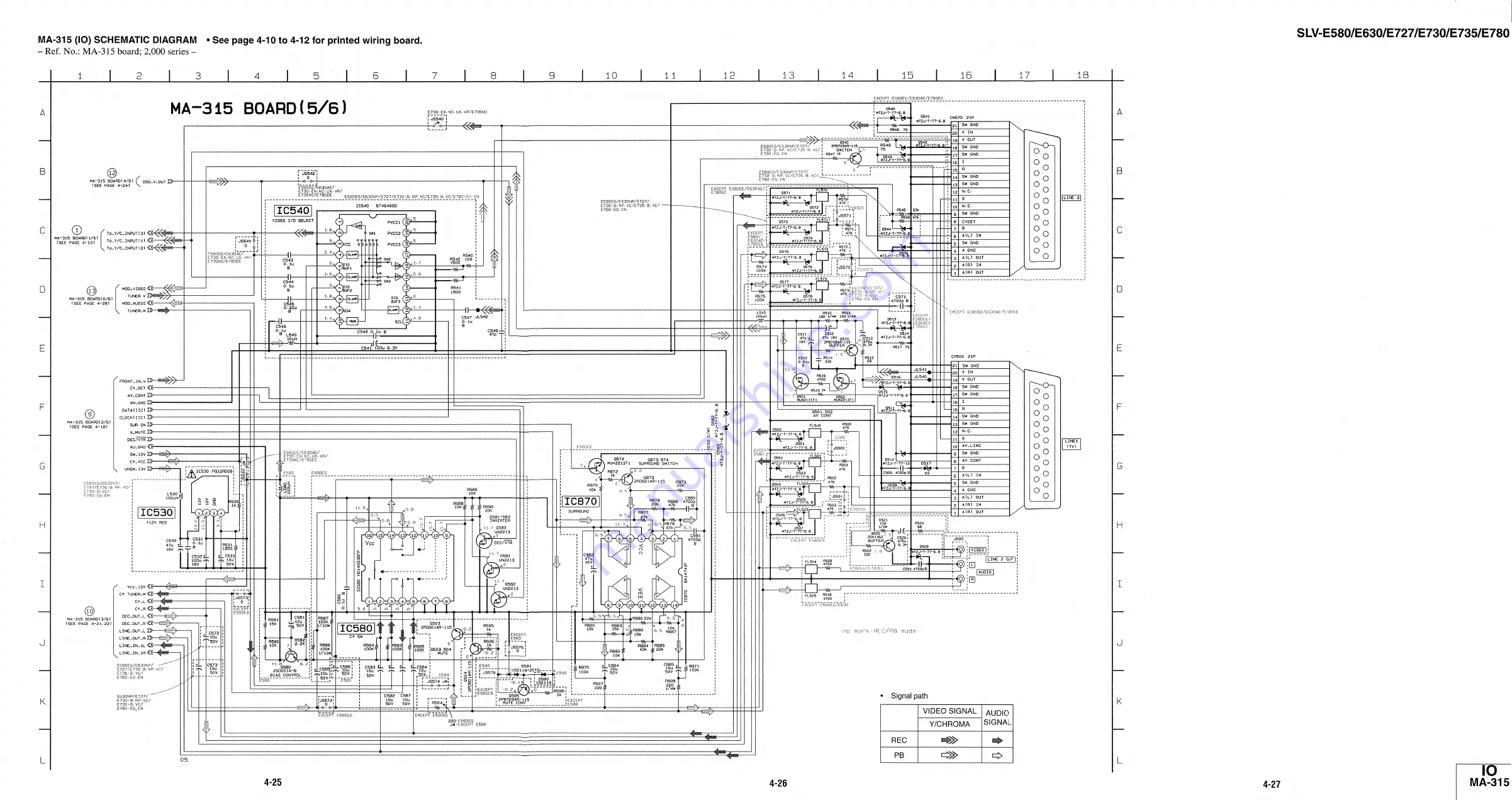The width and height of the screenshot is (1512, 800).
Task: Select the 'AUDIO SIGNAL' legend header cell
Action: 997,718
